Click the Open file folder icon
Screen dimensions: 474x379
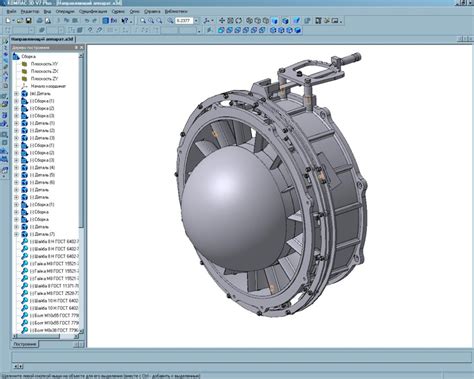click(x=20, y=21)
